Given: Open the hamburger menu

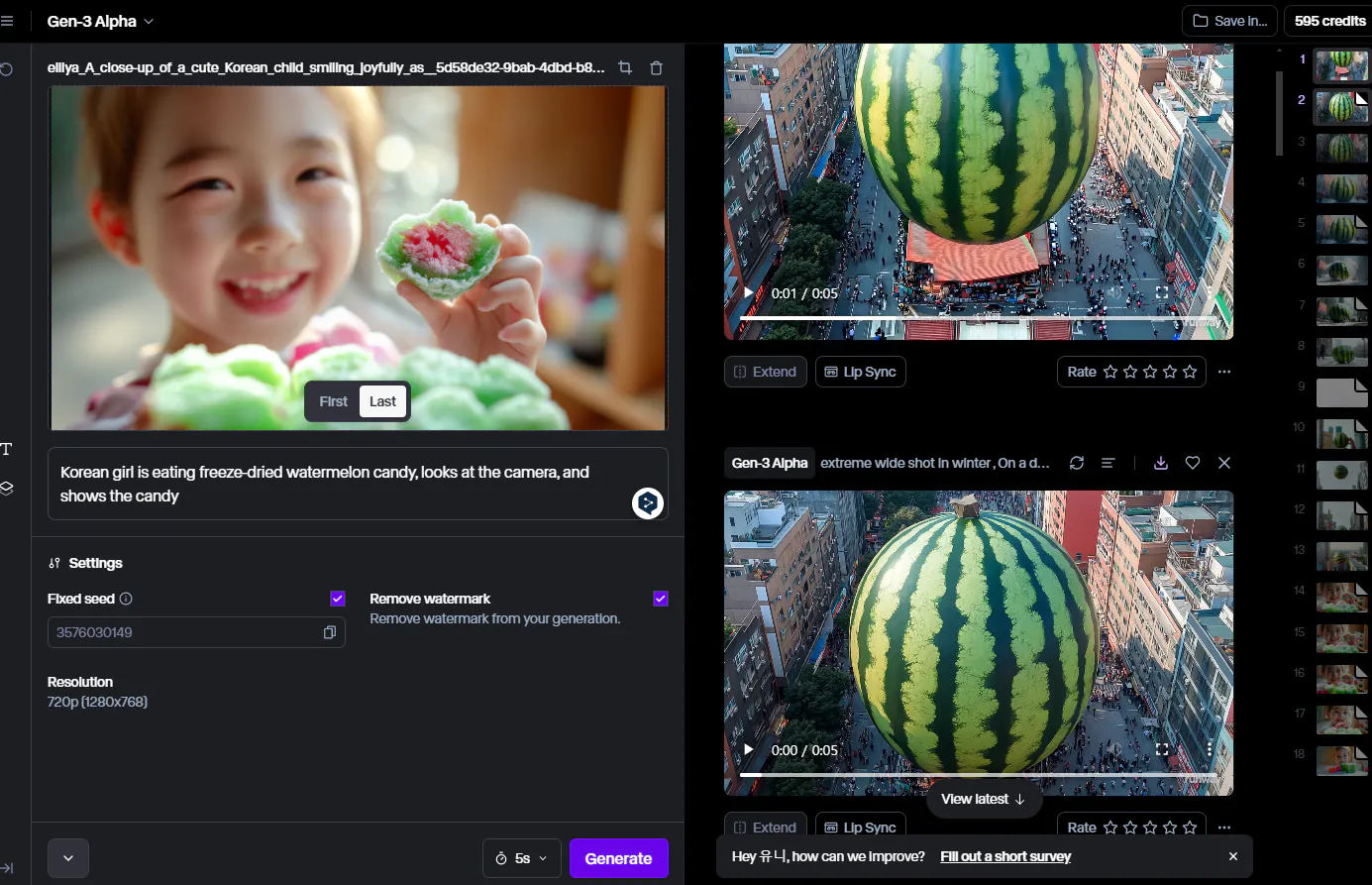Looking at the screenshot, I should pyautogui.click(x=7, y=21).
